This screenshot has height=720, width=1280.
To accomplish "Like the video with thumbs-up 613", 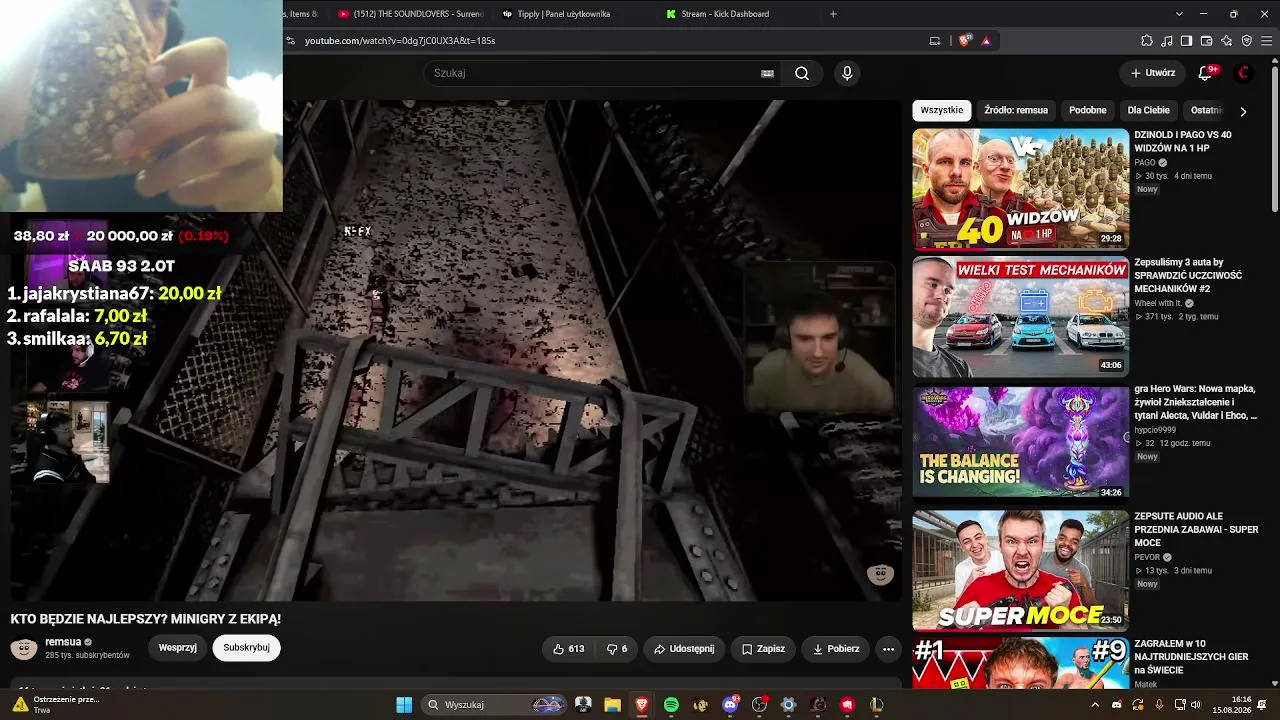I will [x=568, y=649].
